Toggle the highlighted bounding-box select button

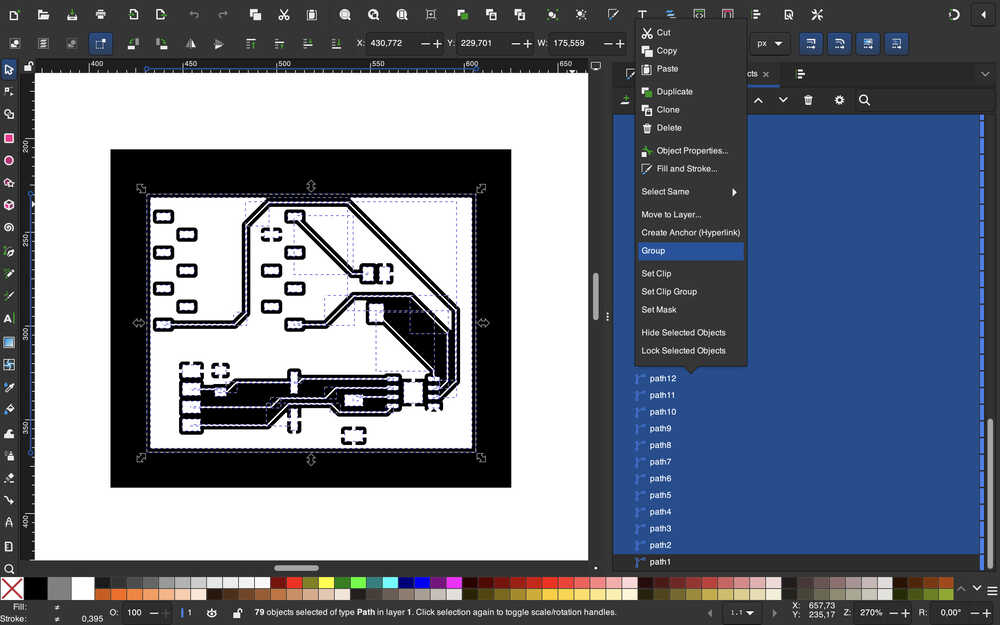pyautogui.click(x=100, y=44)
